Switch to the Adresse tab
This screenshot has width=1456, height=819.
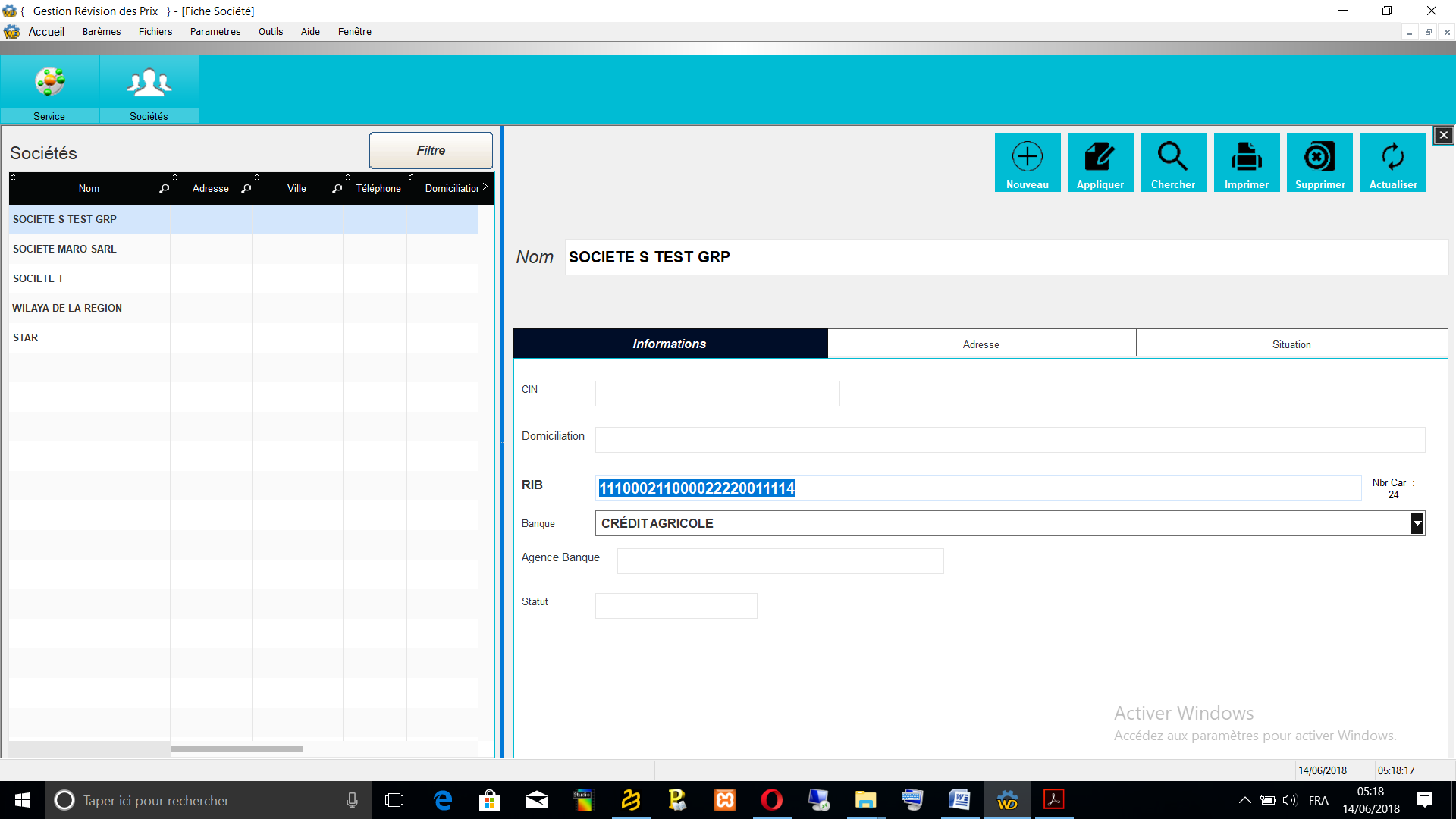tap(981, 344)
